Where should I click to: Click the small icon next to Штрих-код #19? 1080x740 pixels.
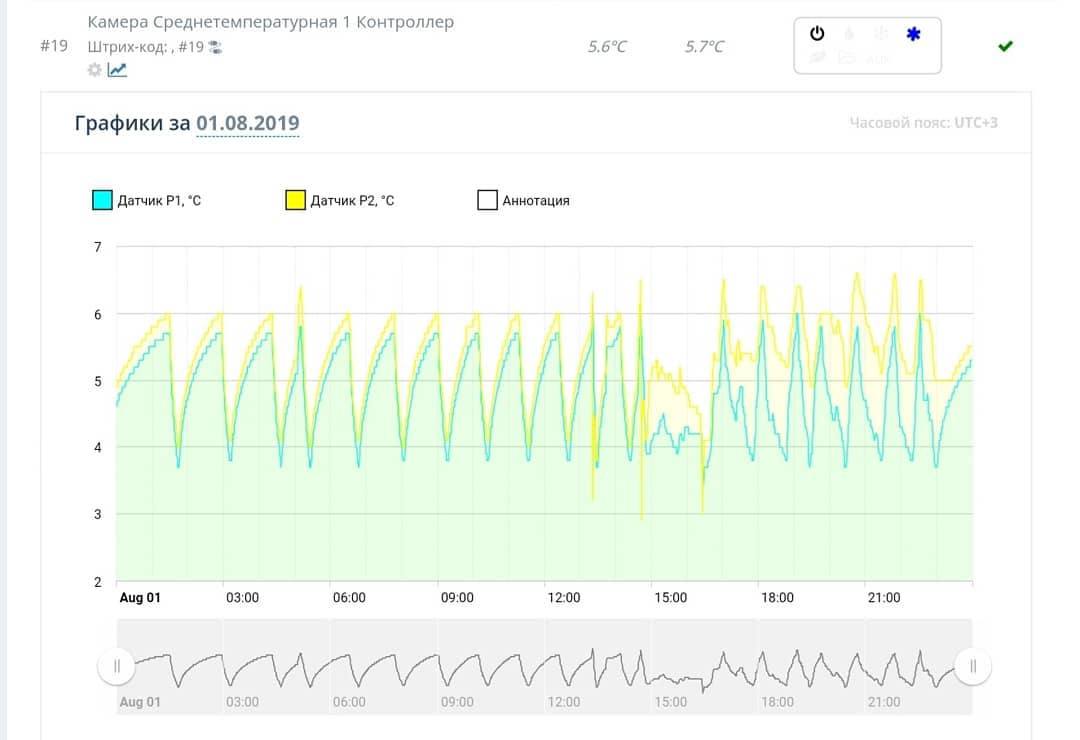pos(216,48)
